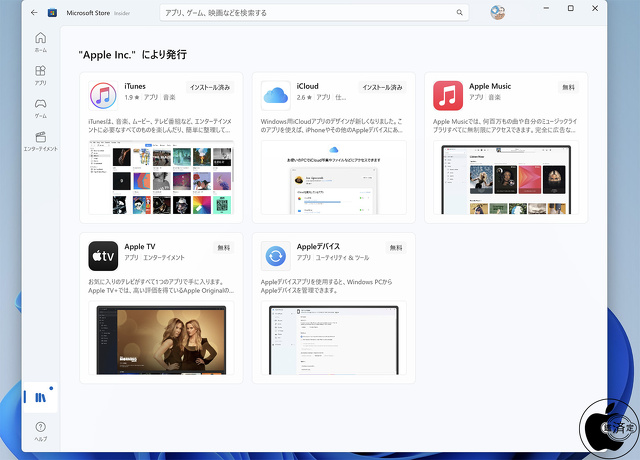Open the Apple TV title link
This screenshot has width=640, height=460.
click(140, 247)
